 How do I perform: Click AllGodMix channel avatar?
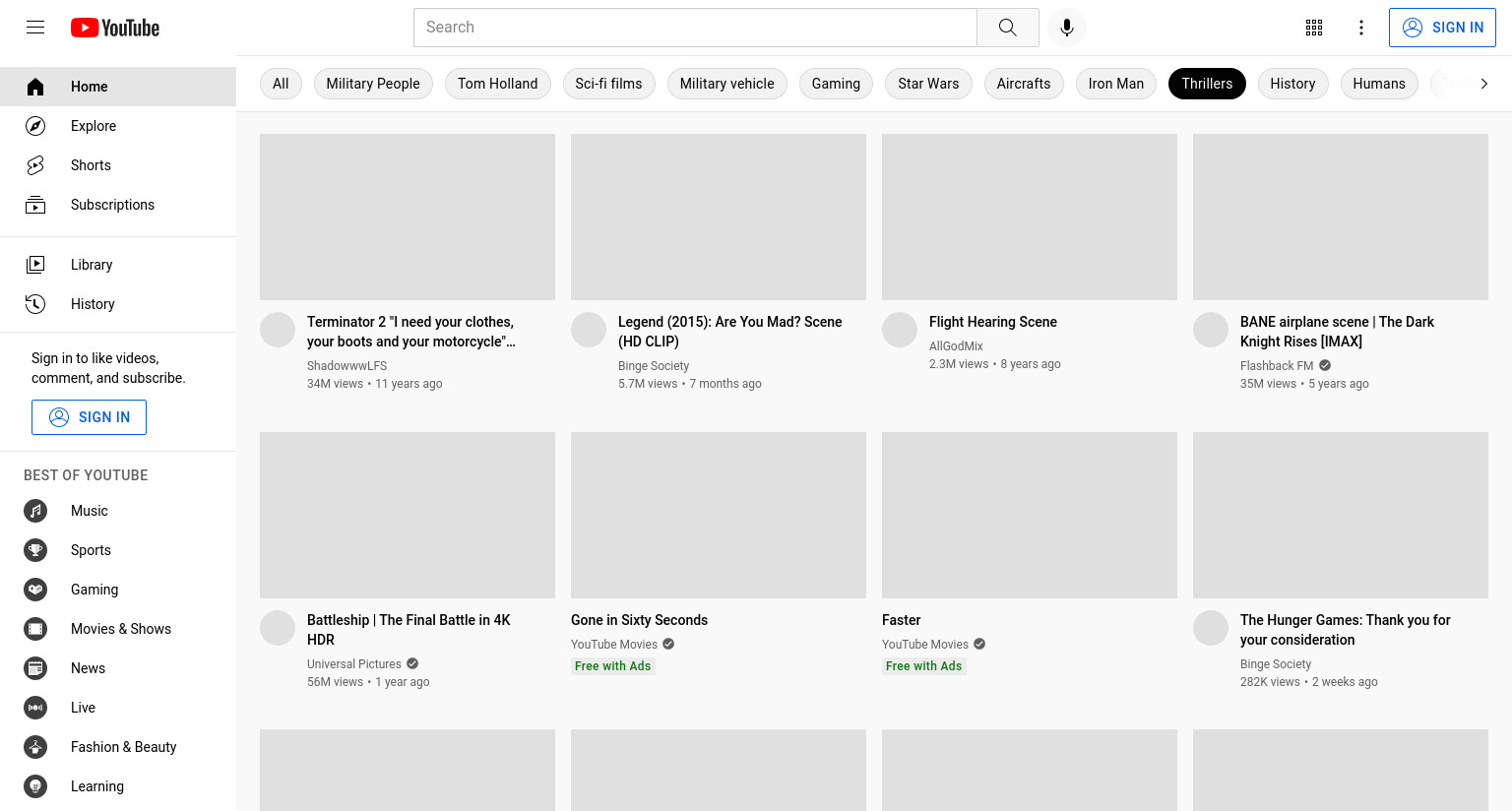(x=900, y=330)
